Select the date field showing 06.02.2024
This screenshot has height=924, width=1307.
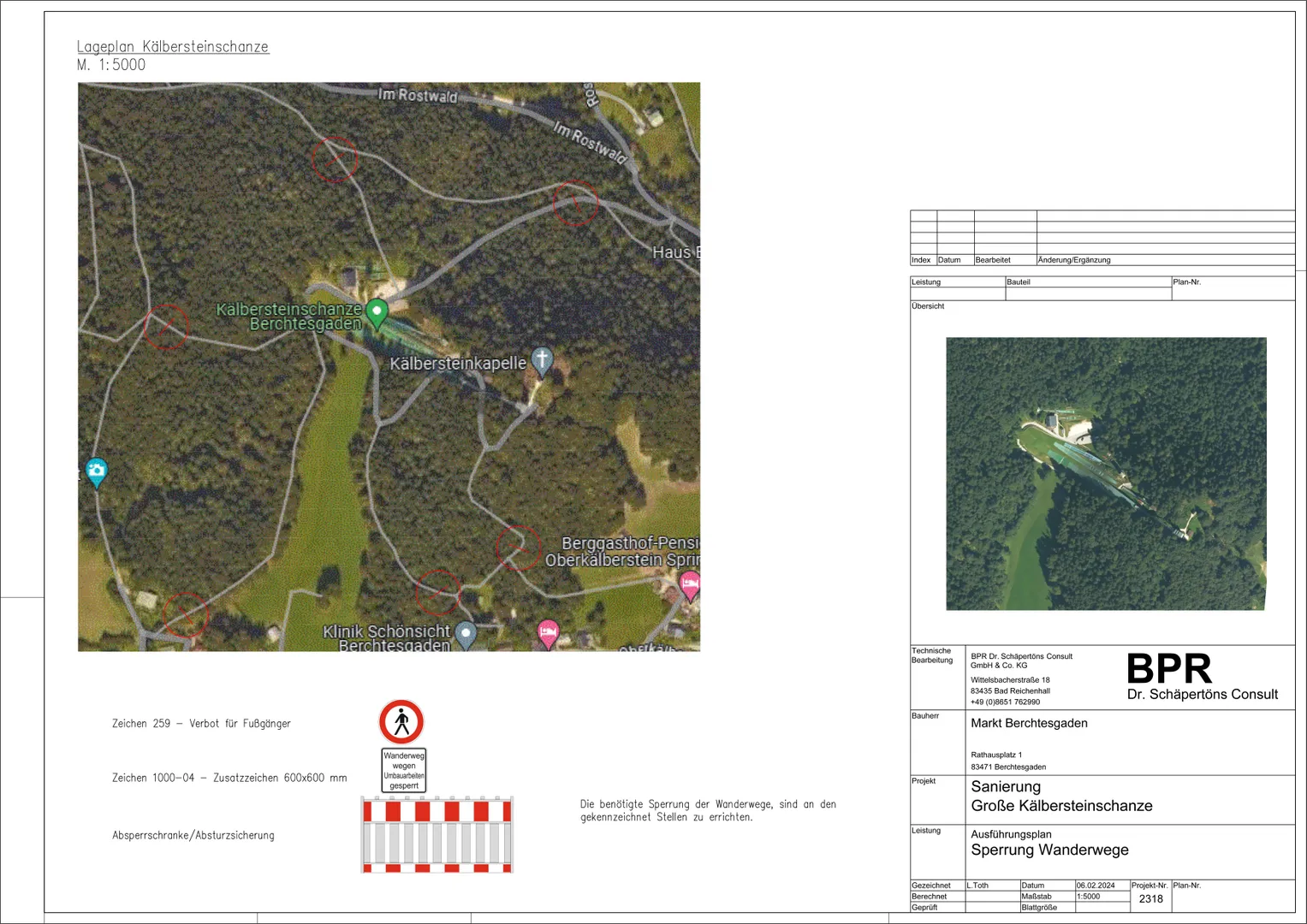click(x=1096, y=885)
